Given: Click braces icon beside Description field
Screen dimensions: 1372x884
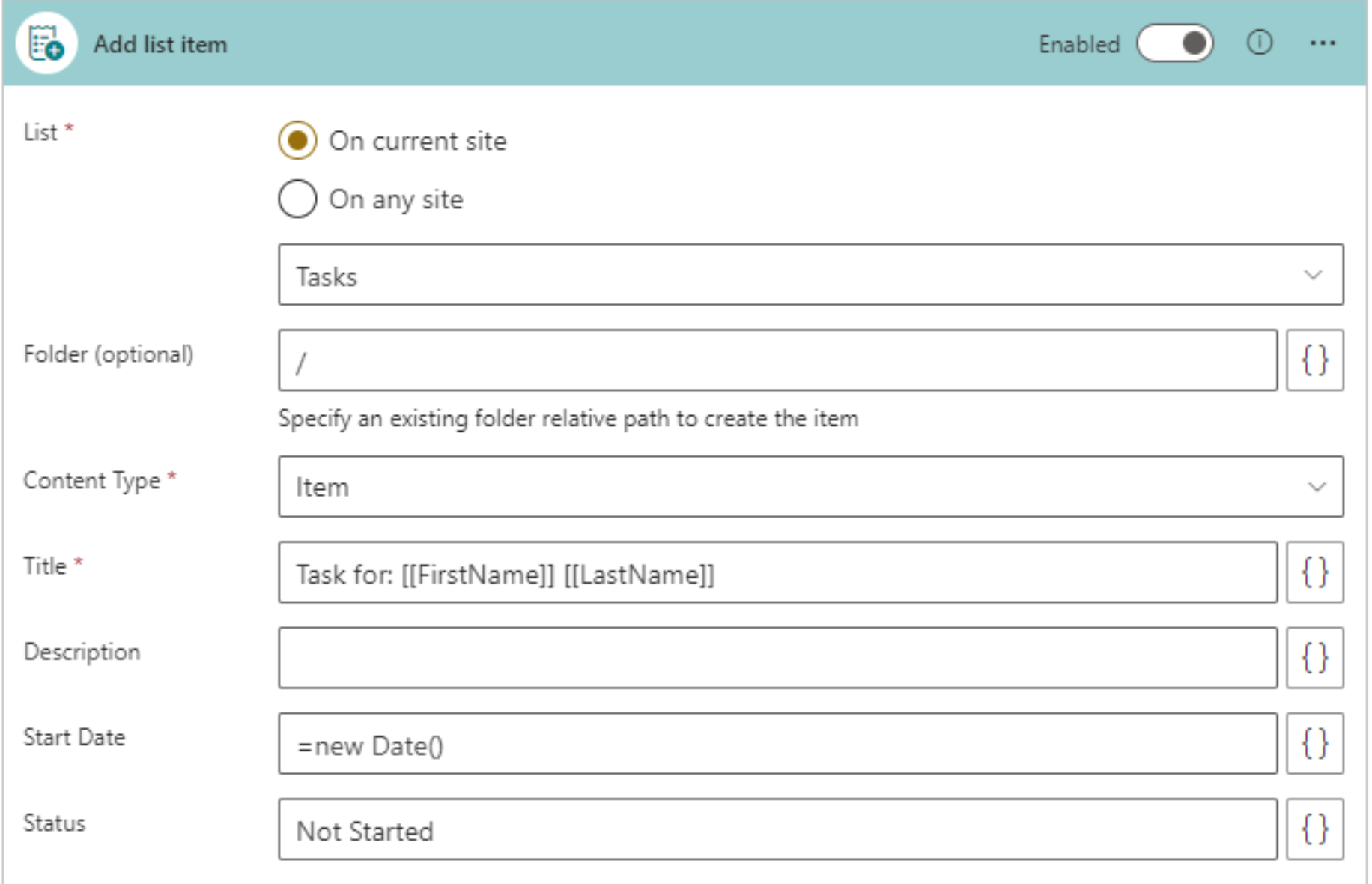Looking at the screenshot, I should [x=1314, y=659].
